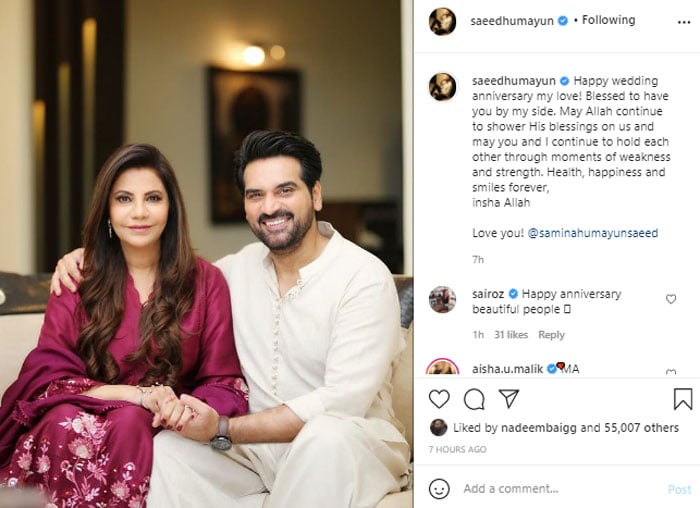
Task: Click saeedhumayun header profile picture
Action: coord(442,21)
